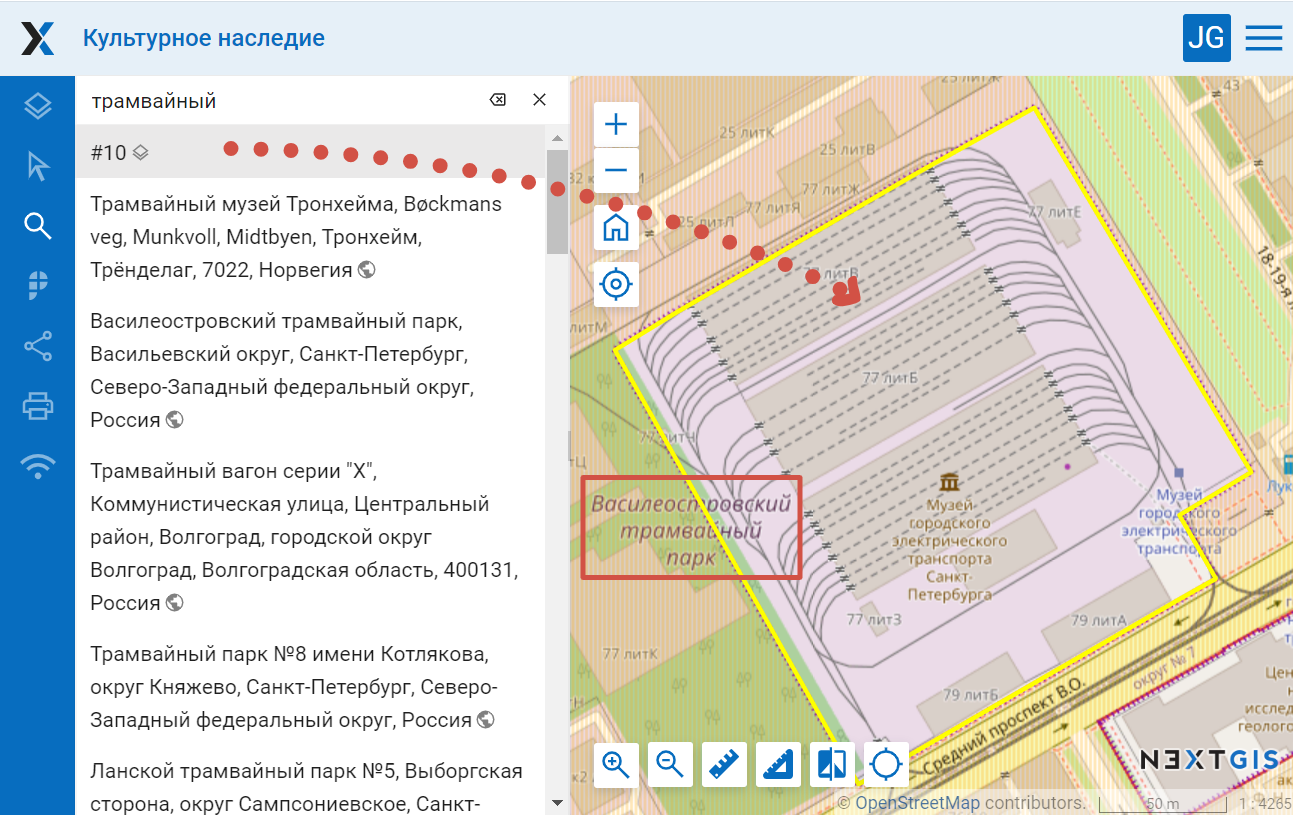Return map to home extent

click(x=616, y=228)
